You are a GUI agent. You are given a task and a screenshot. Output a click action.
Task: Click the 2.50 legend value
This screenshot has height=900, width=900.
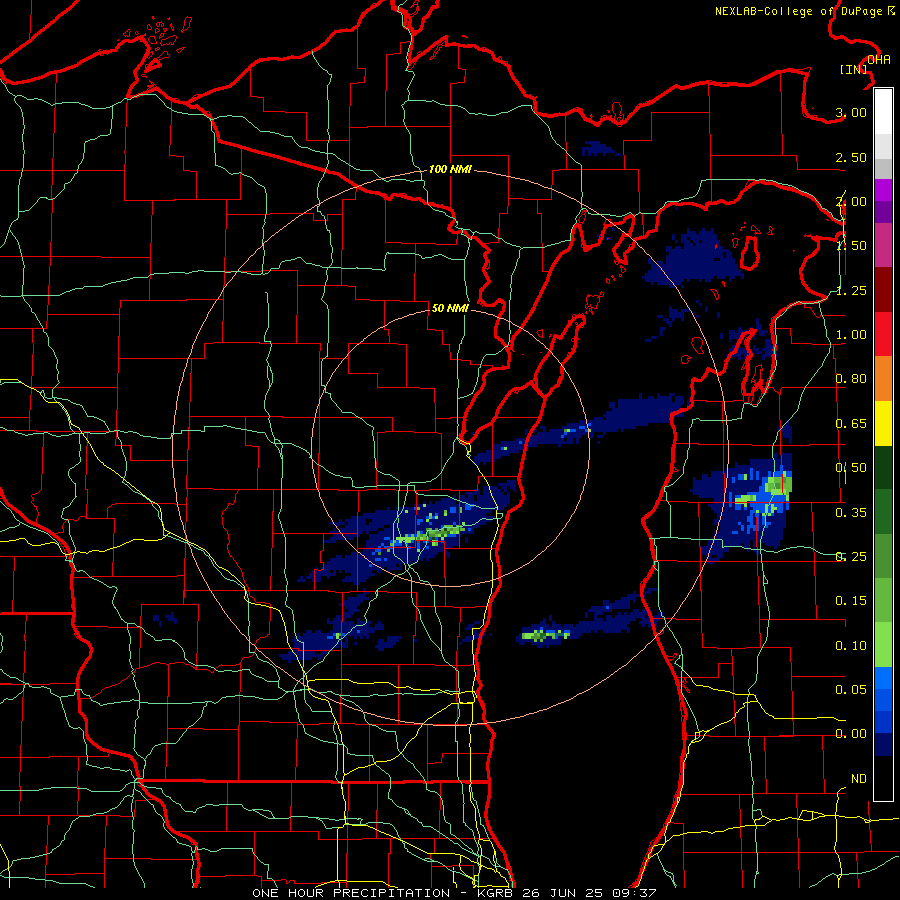tap(851, 157)
